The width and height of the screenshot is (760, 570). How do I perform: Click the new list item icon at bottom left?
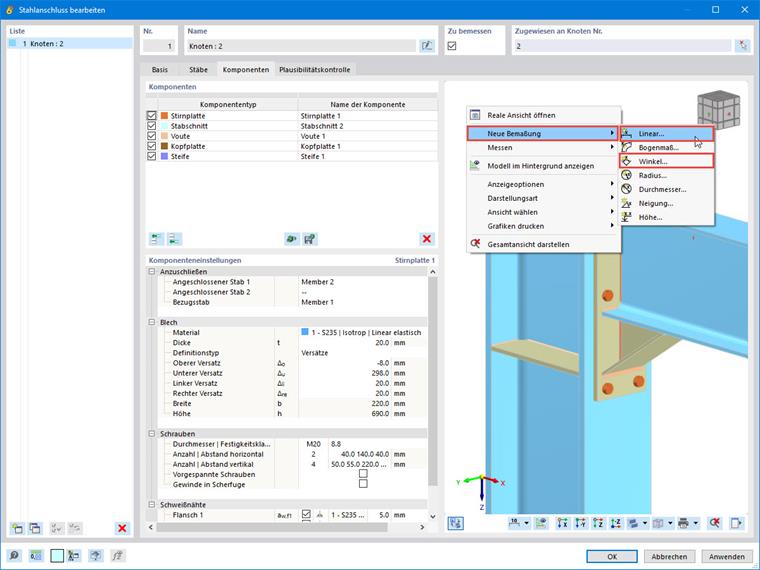click(17, 528)
